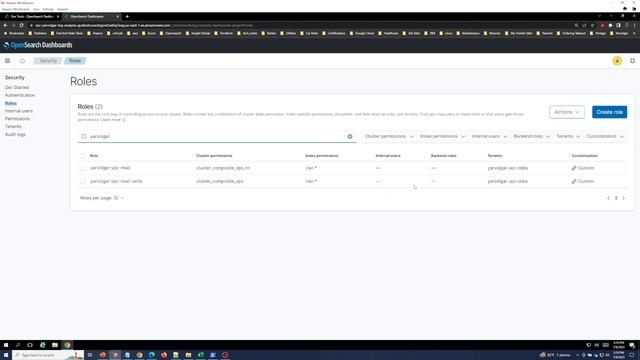Focus the role search field
The width and height of the screenshot is (640, 360).
216,136
